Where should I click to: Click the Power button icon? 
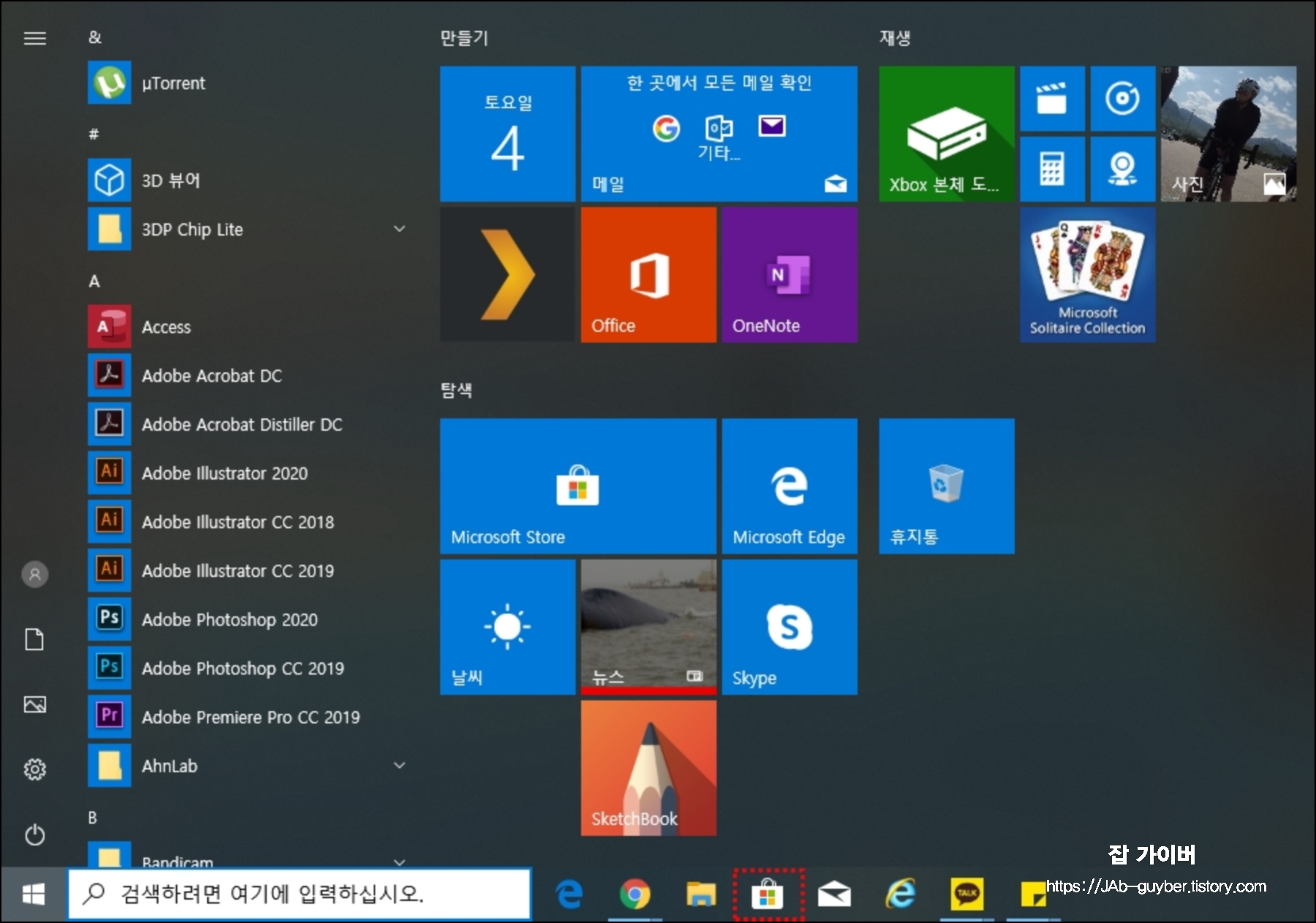click(x=34, y=835)
